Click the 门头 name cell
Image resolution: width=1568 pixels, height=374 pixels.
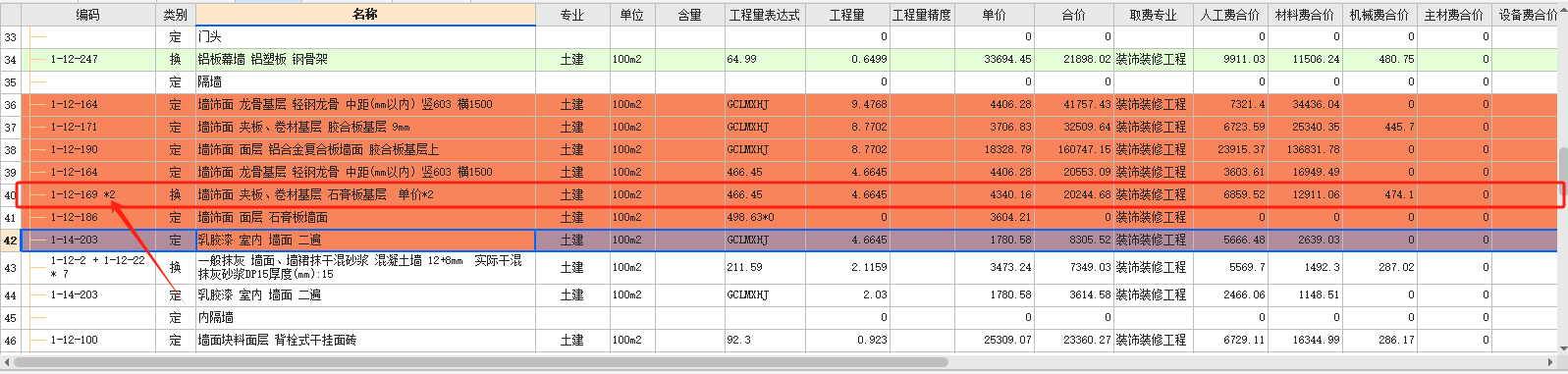pos(365,37)
